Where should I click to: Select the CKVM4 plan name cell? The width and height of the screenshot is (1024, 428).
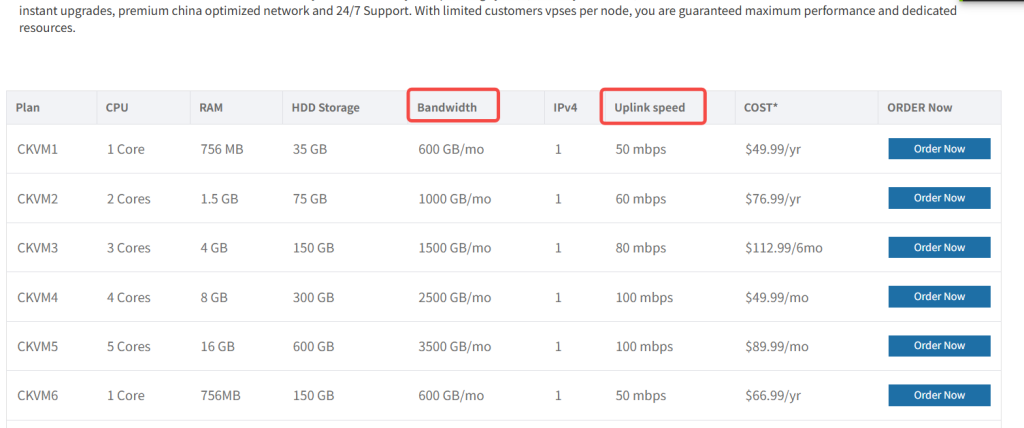38,297
